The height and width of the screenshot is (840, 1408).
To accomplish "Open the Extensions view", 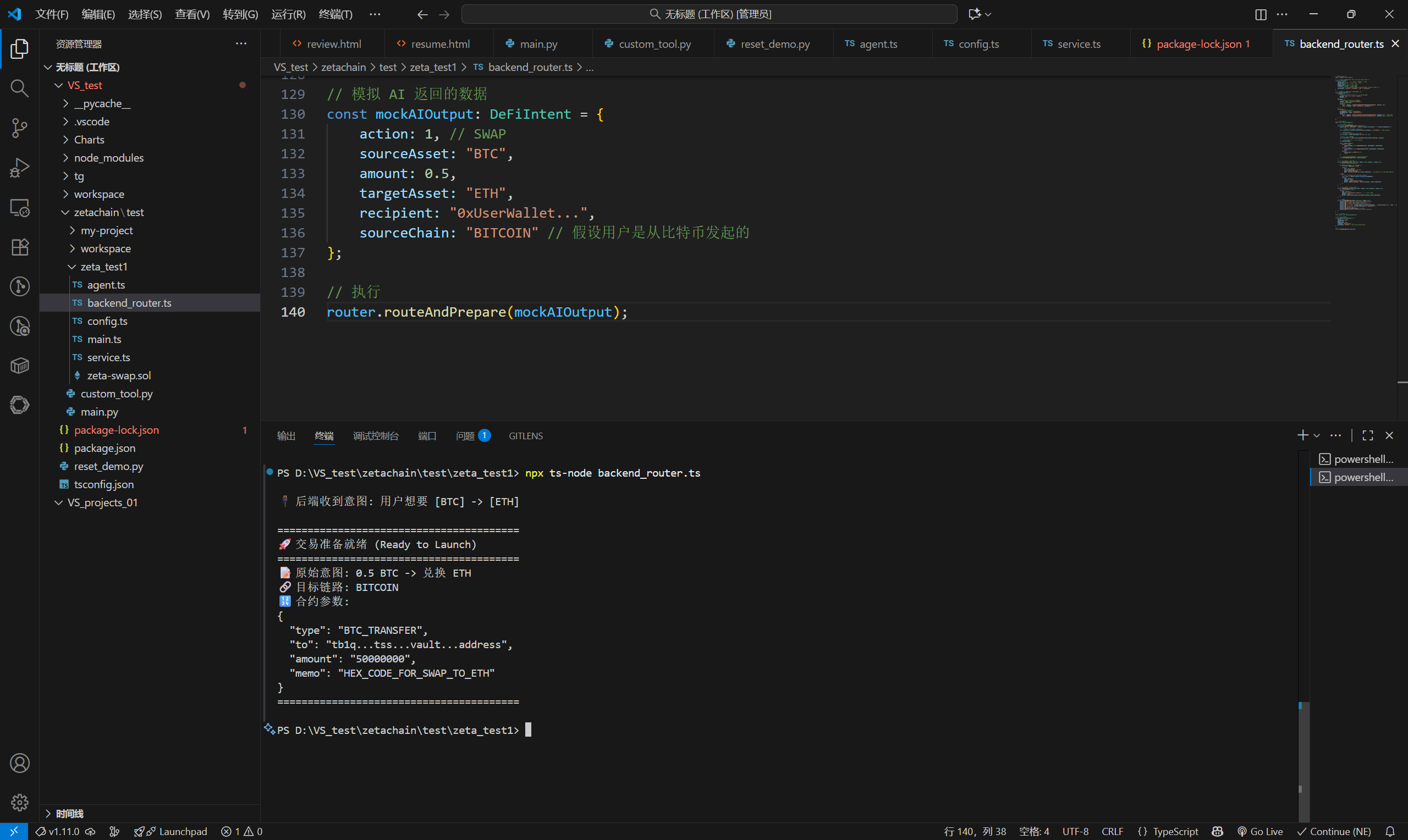I will click(x=19, y=247).
